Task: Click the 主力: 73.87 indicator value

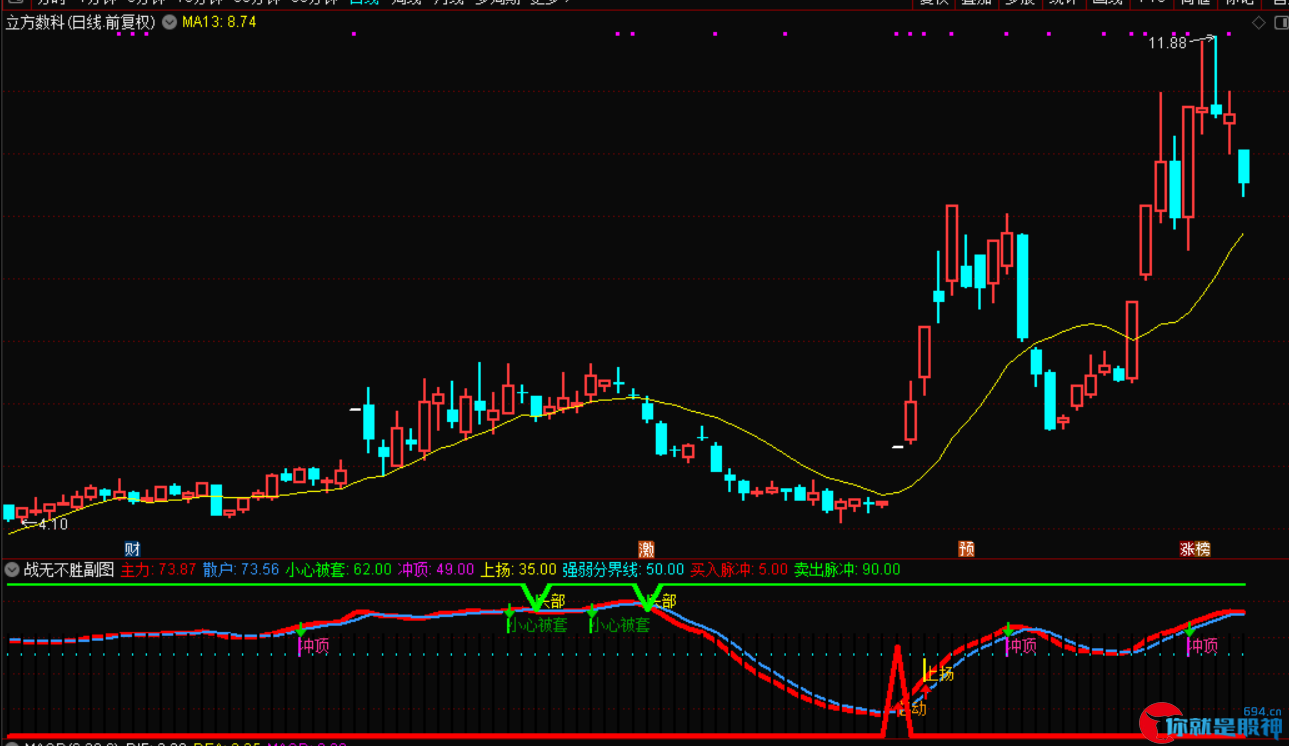Action: click(158, 570)
